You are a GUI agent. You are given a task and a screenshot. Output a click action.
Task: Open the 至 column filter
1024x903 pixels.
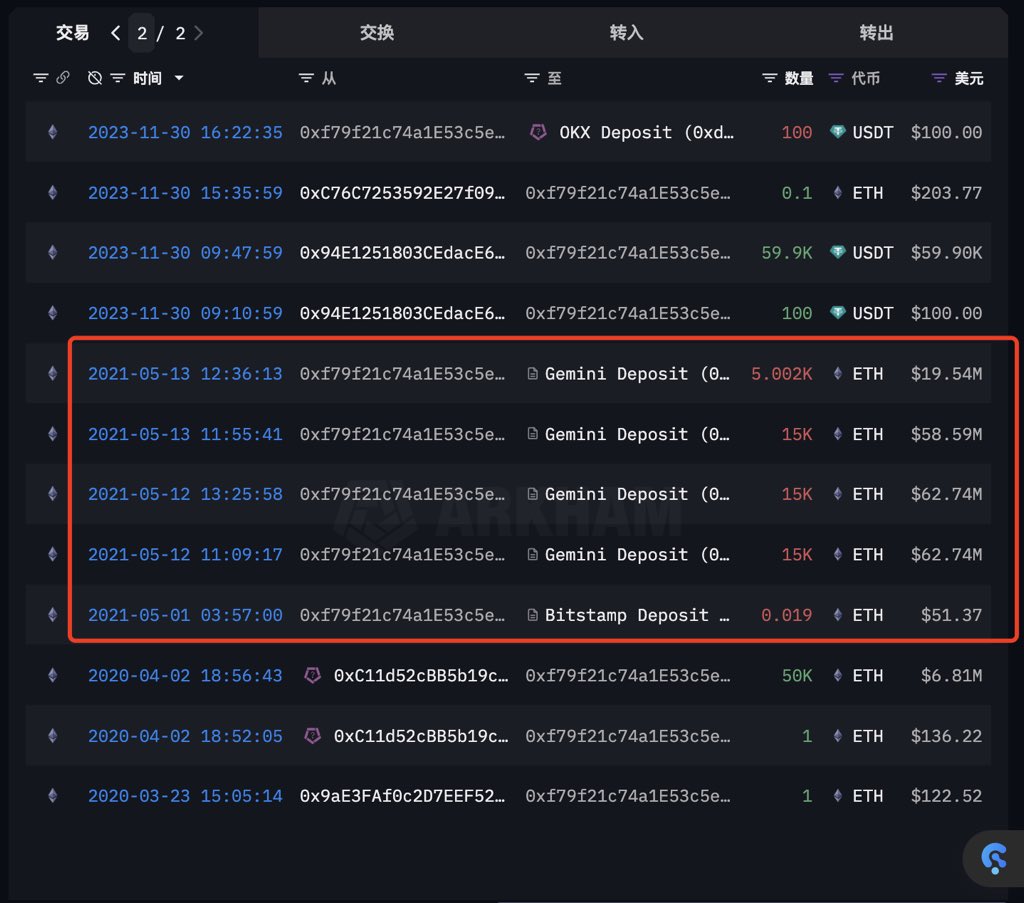pos(532,78)
